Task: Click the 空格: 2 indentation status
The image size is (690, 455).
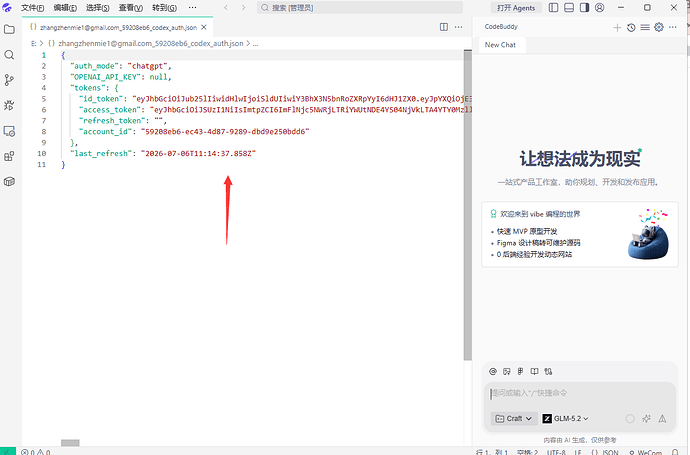Action: [527, 452]
